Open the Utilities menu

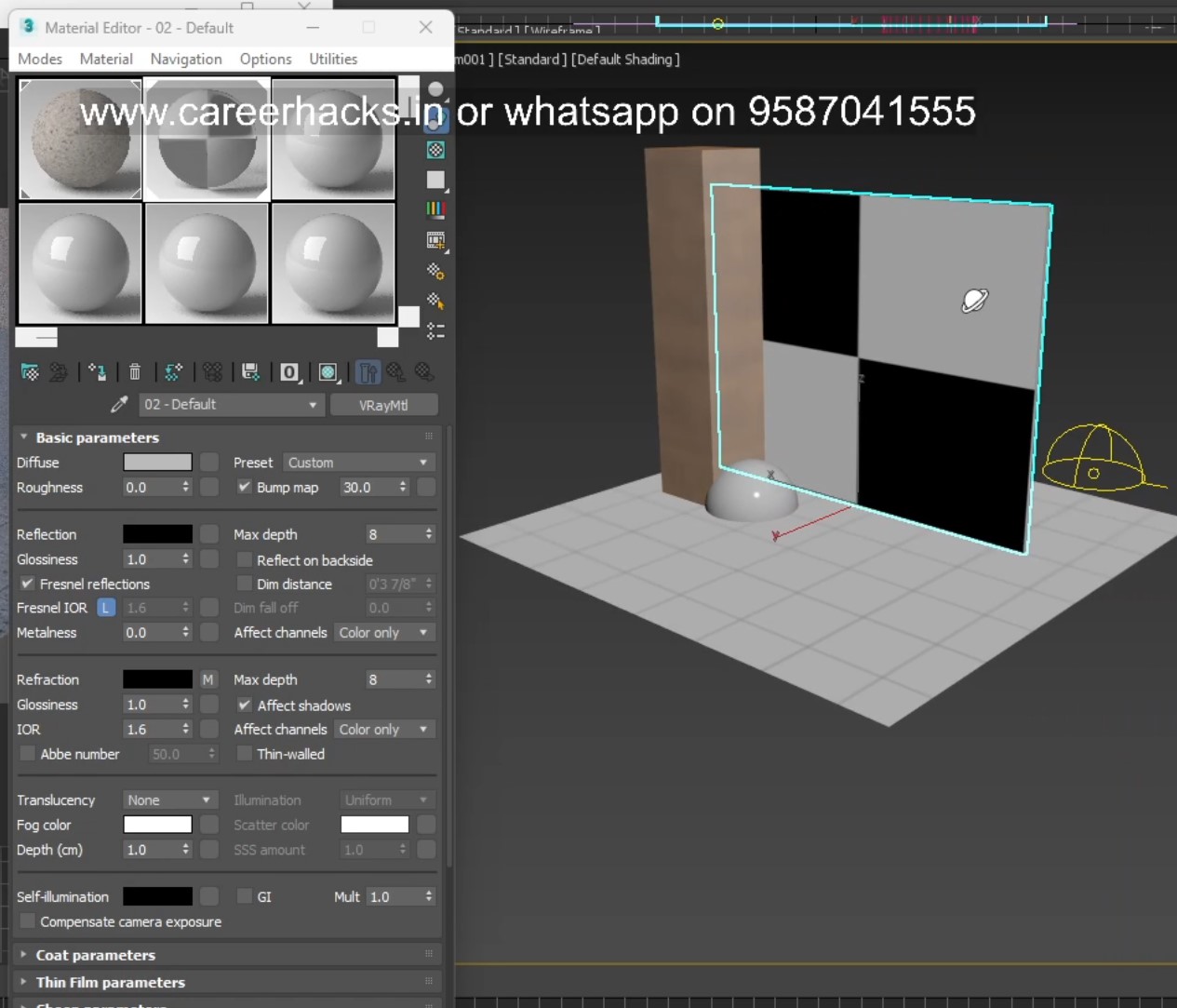[x=333, y=59]
